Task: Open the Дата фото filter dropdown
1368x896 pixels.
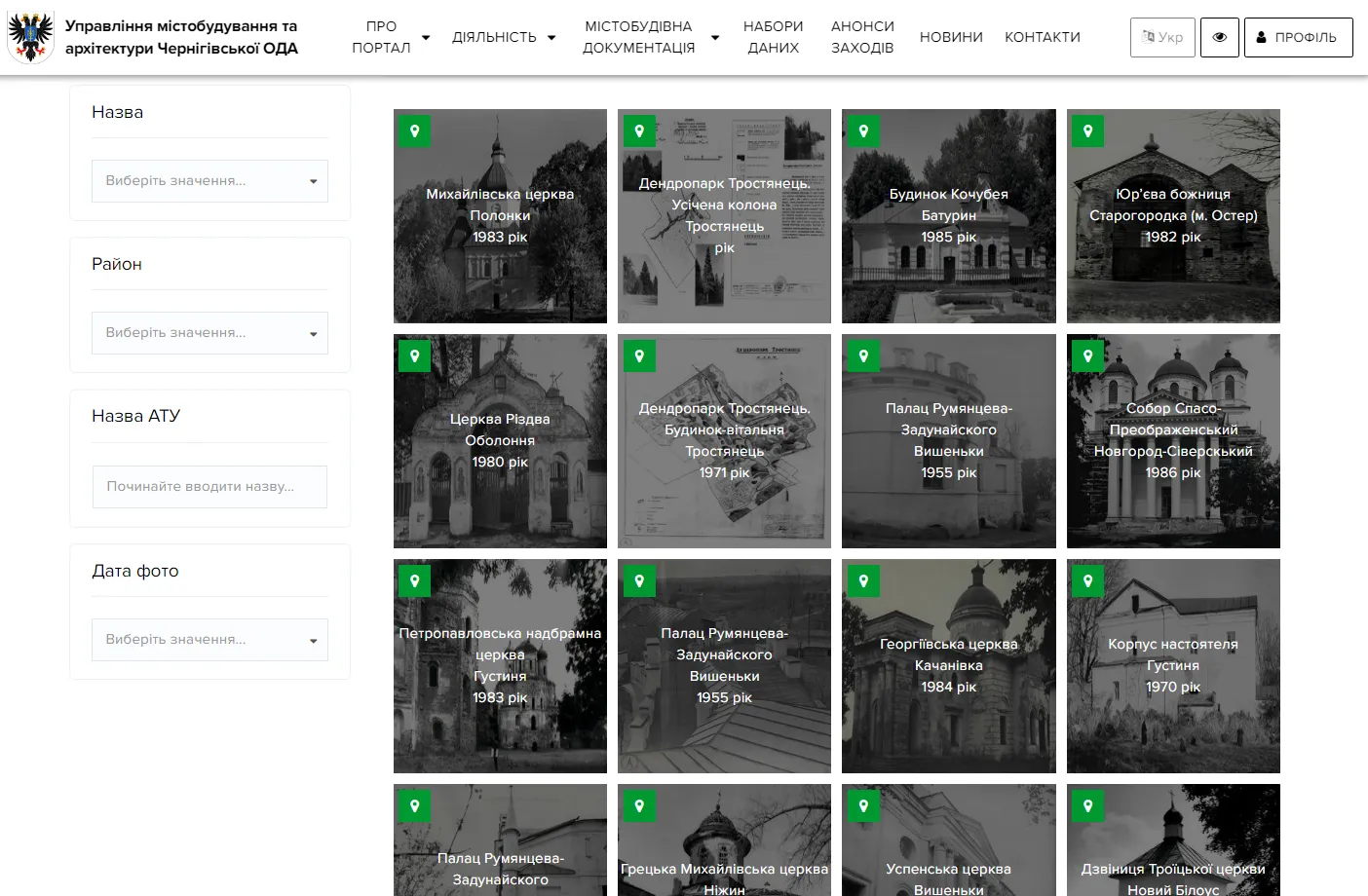Action: pyautogui.click(x=209, y=640)
